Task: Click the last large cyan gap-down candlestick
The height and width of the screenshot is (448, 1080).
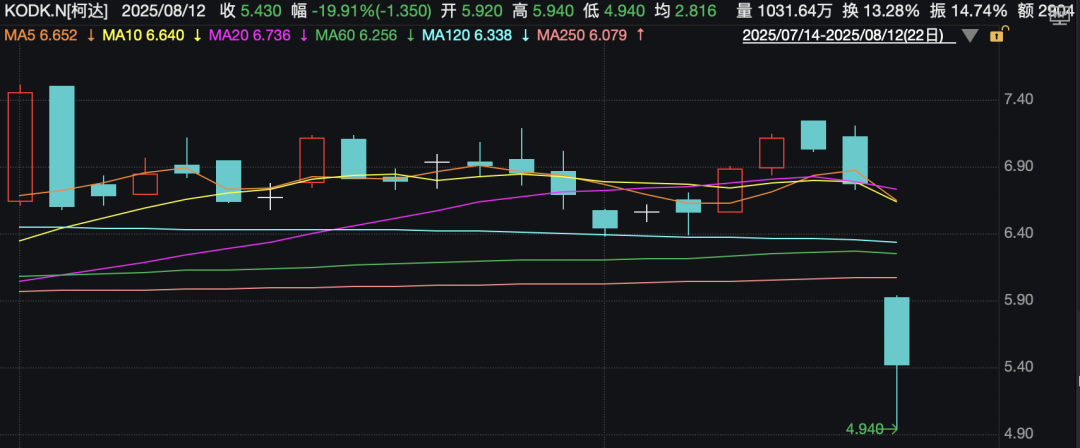Action: click(x=896, y=331)
